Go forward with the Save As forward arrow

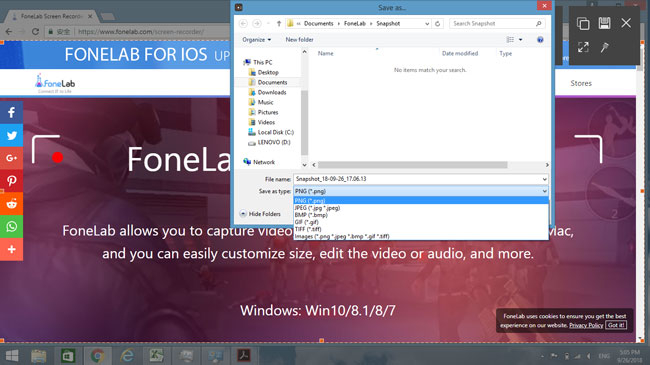click(257, 24)
